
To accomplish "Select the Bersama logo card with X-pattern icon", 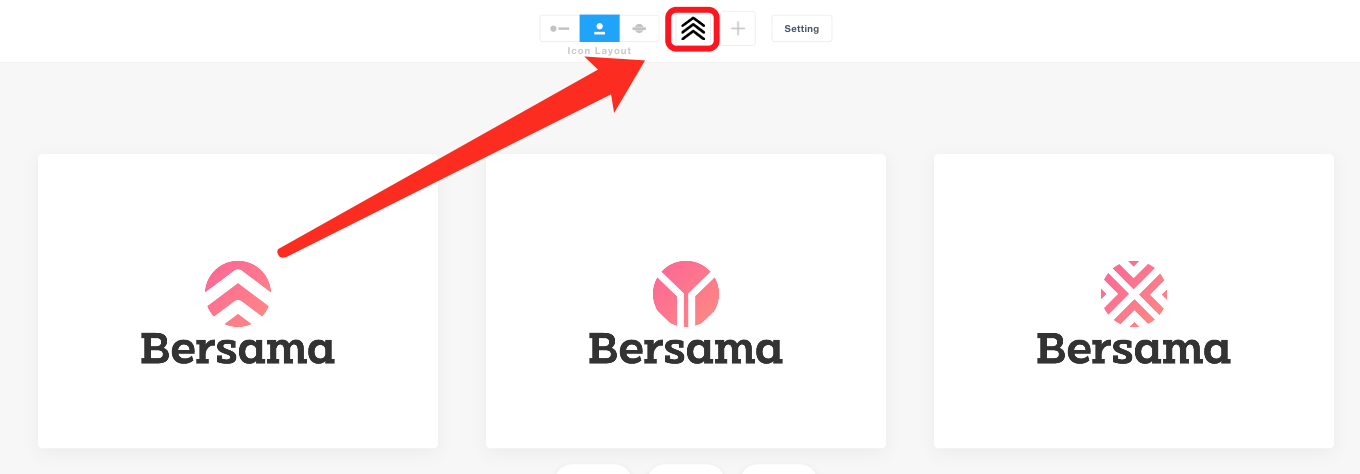I will 1134,301.
